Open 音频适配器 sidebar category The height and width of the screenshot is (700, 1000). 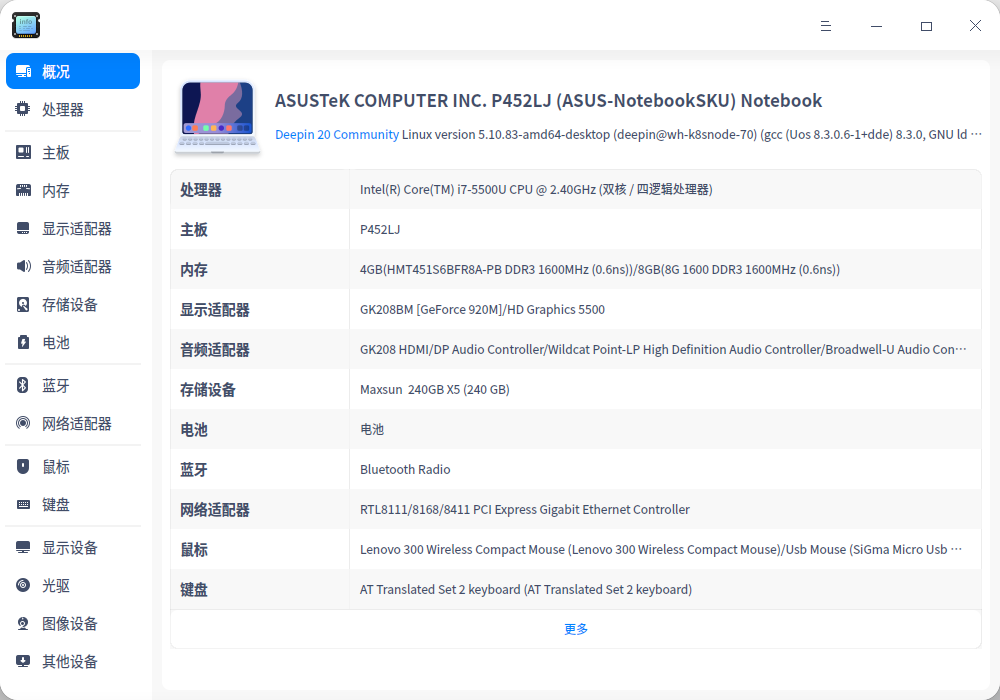[73, 266]
